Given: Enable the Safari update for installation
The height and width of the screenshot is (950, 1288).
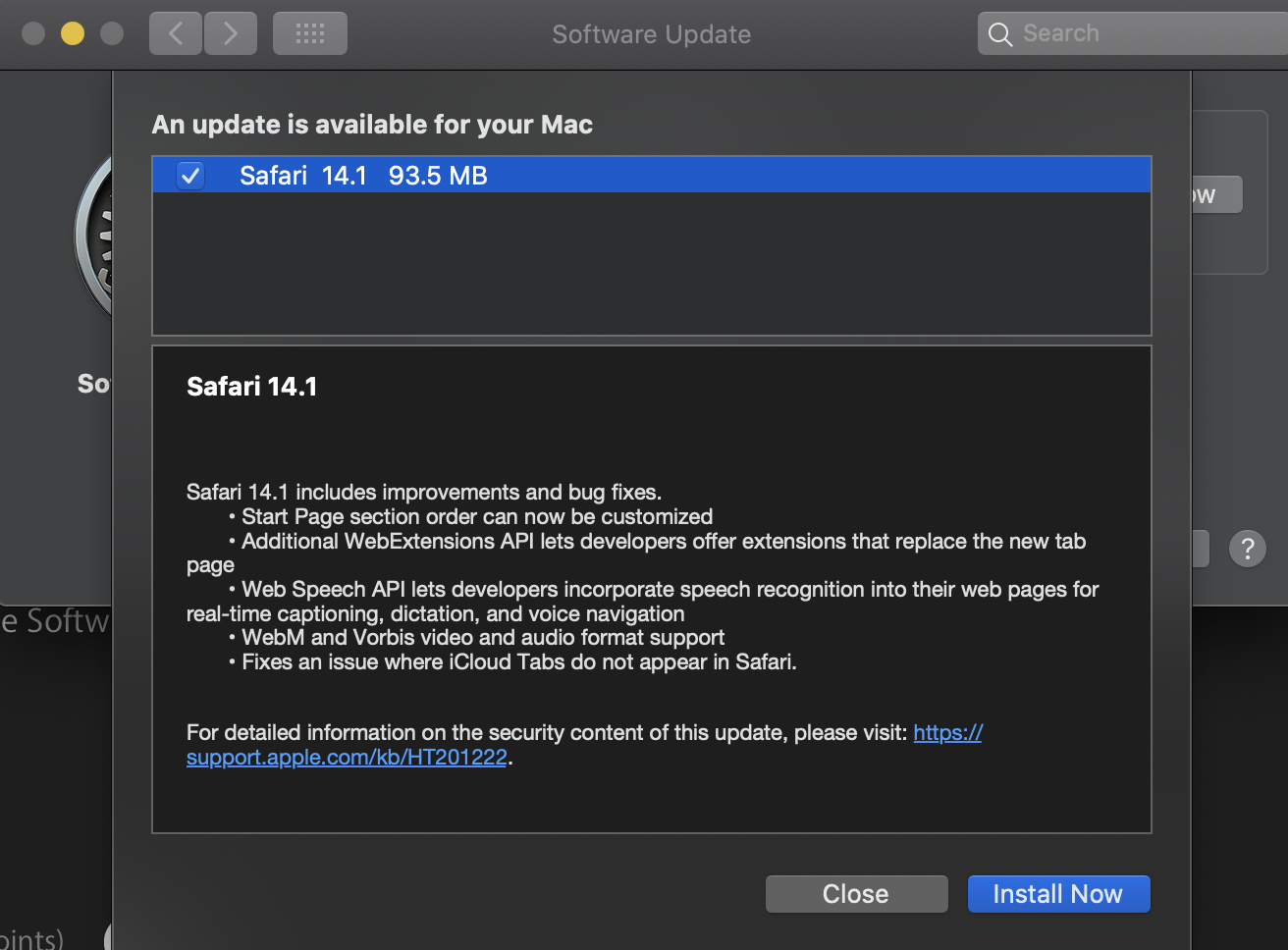Looking at the screenshot, I should (189, 175).
